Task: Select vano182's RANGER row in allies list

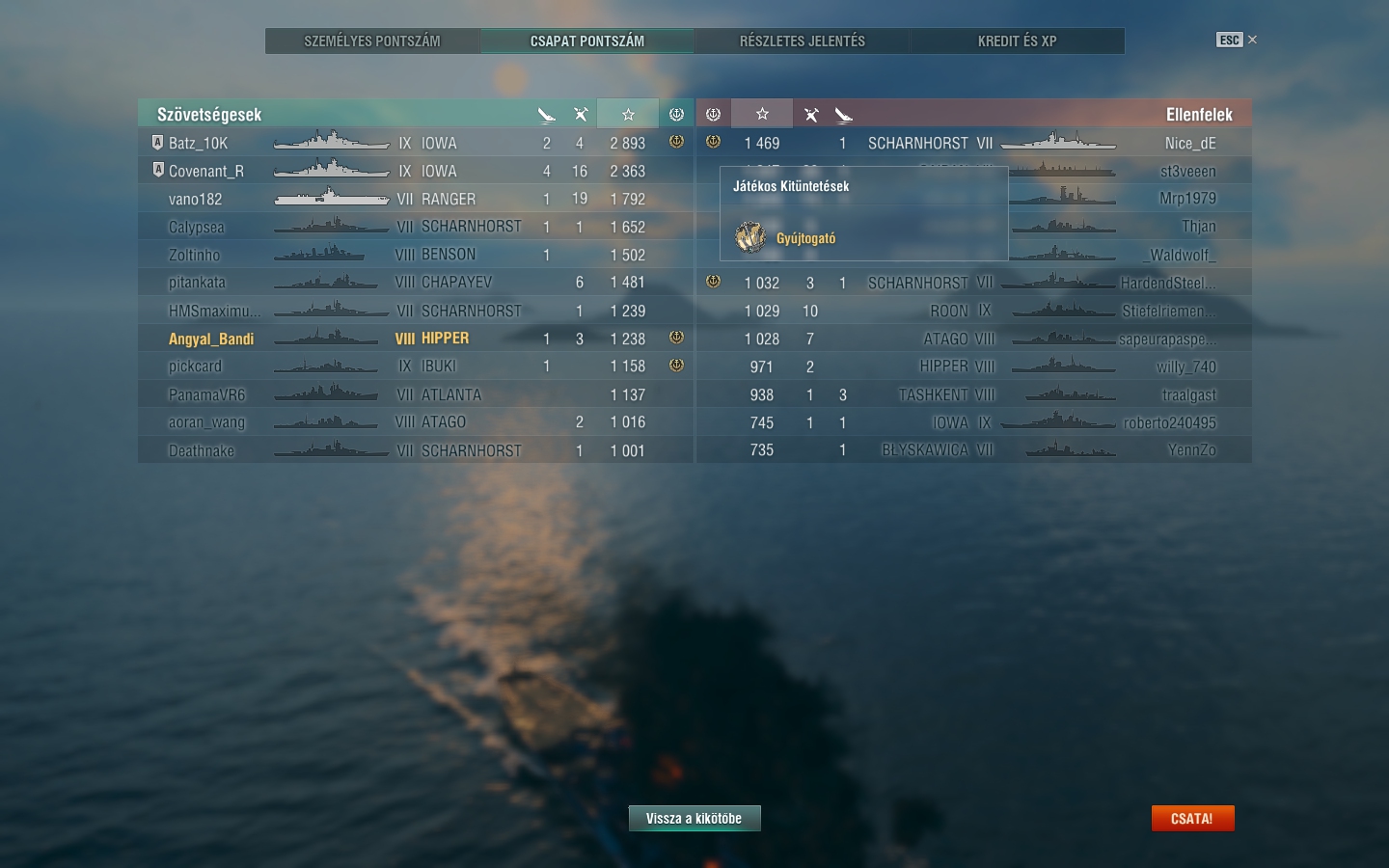Action: pos(416,199)
